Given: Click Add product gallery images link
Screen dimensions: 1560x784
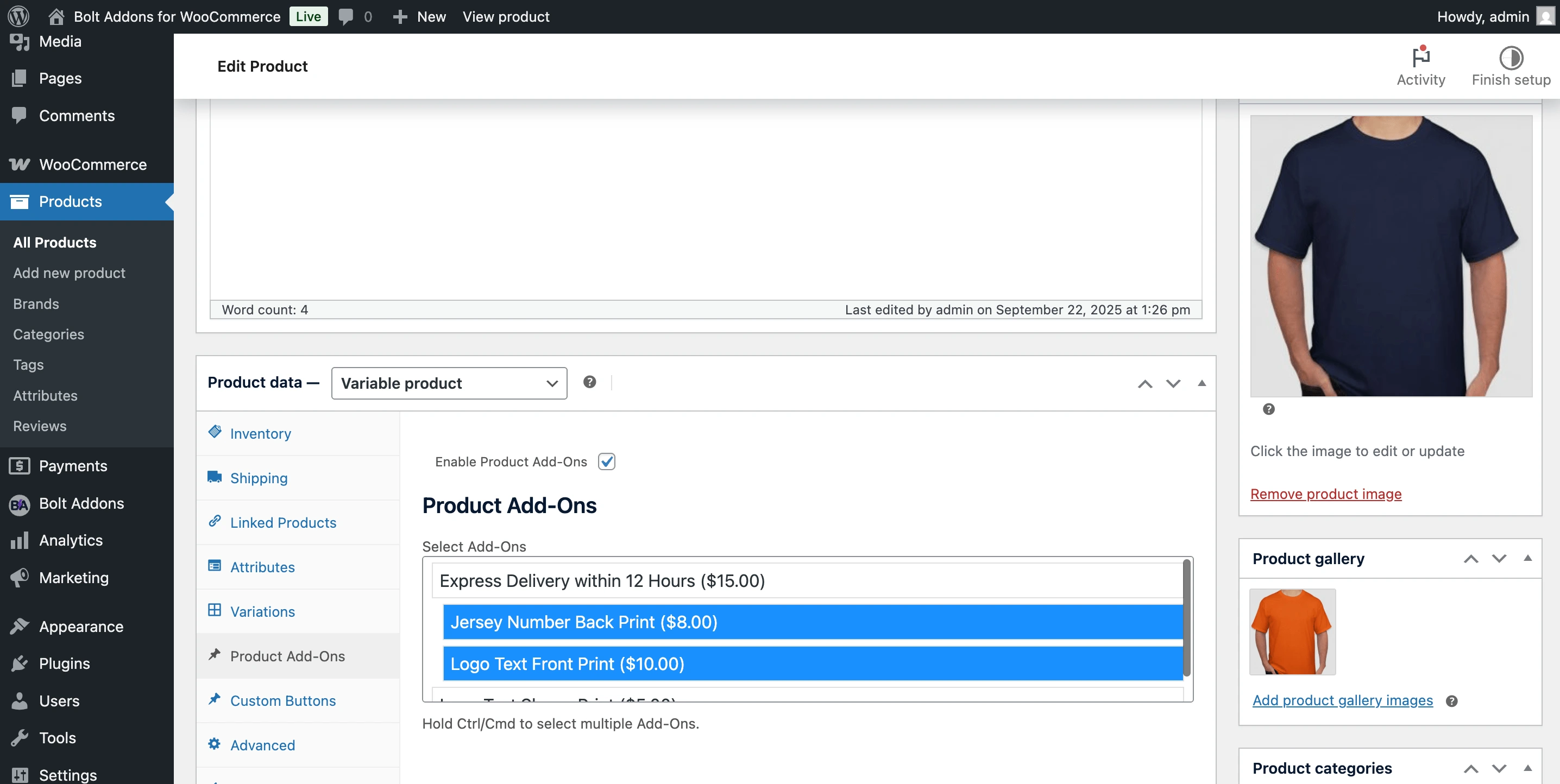Looking at the screenshot, I should point(1342,700).
